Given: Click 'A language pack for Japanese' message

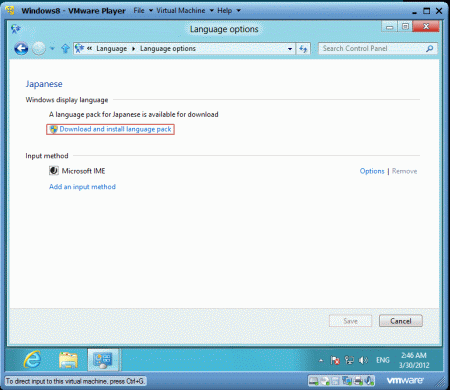Looking at the screenshot, I should pyautogui.click(x=134, y=114).
